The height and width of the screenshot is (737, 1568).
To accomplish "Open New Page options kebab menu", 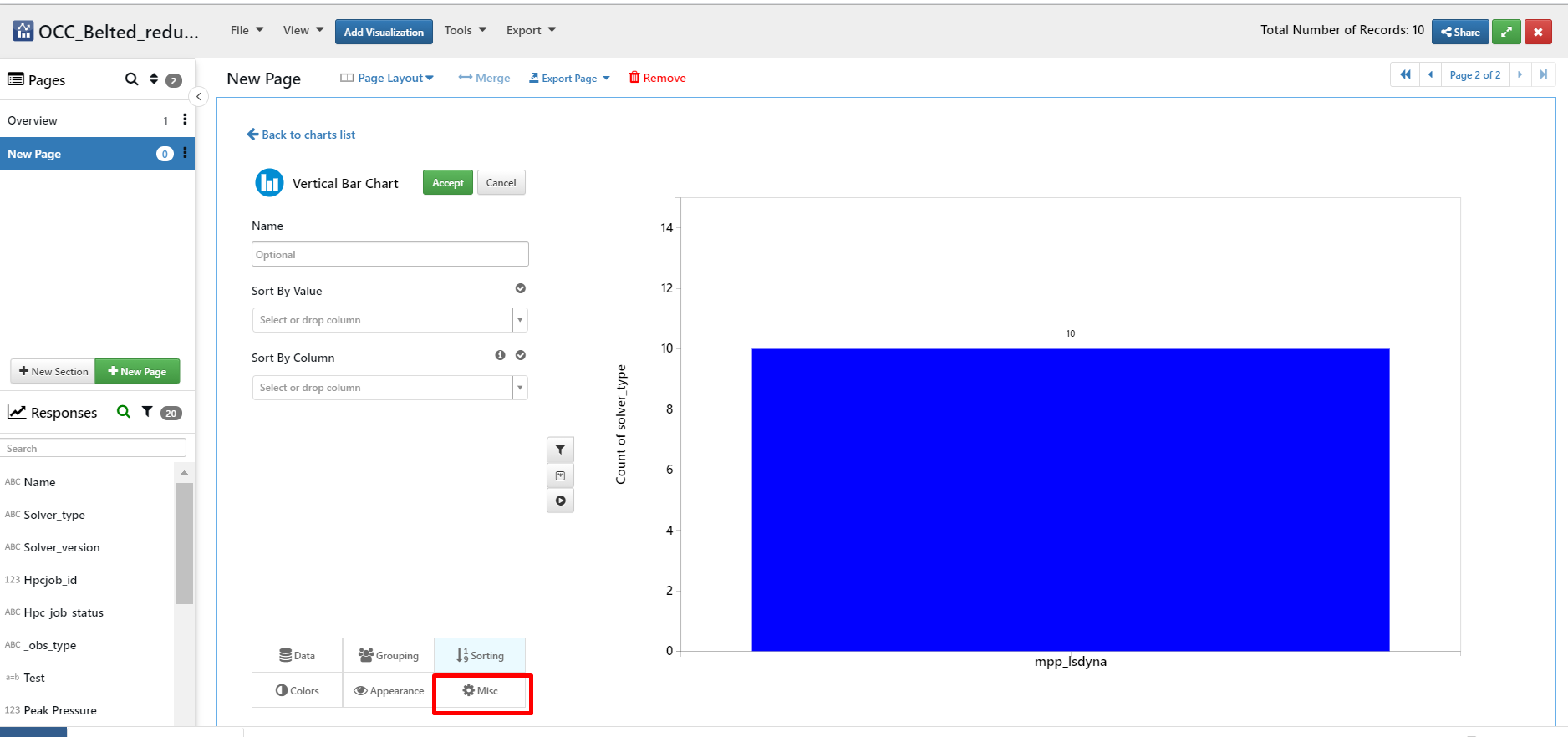I will [x=185, y=153].
